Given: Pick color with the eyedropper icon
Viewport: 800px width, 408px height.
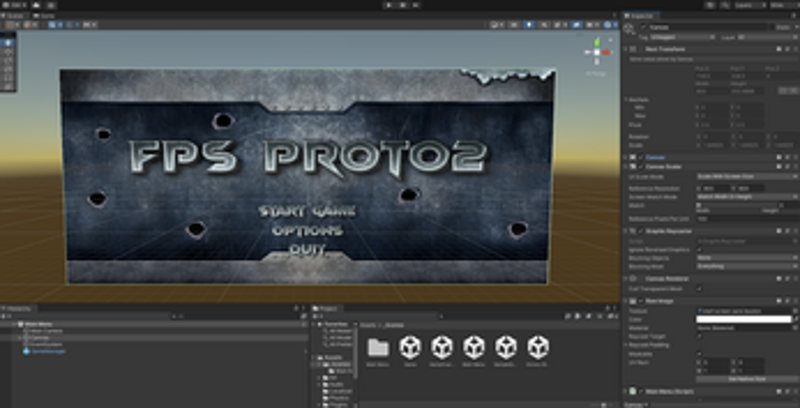Looking at the screenshot, I should 795,319.
